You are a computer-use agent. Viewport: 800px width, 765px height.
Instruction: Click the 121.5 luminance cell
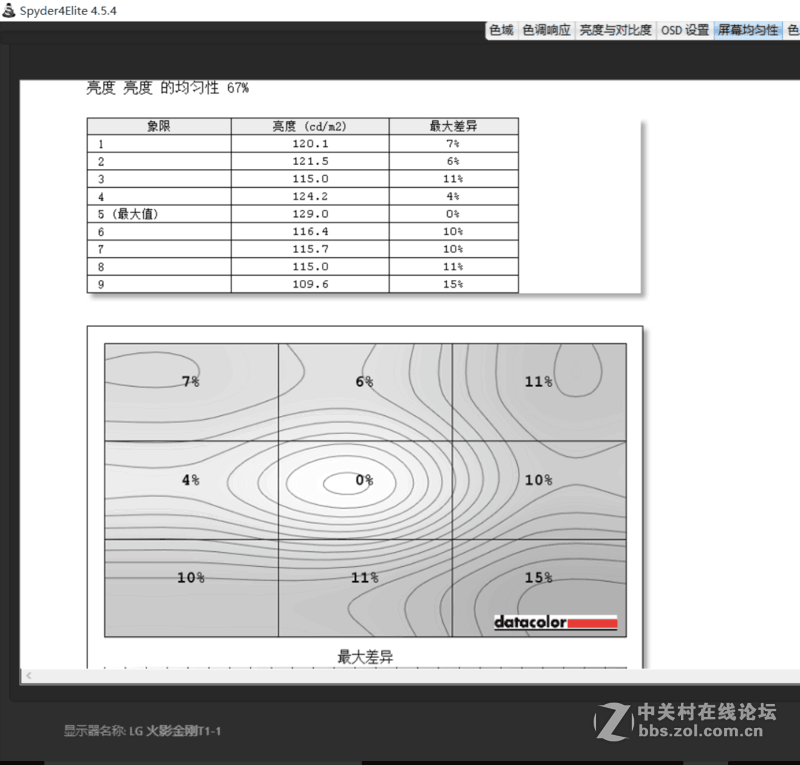coord(310,161)
